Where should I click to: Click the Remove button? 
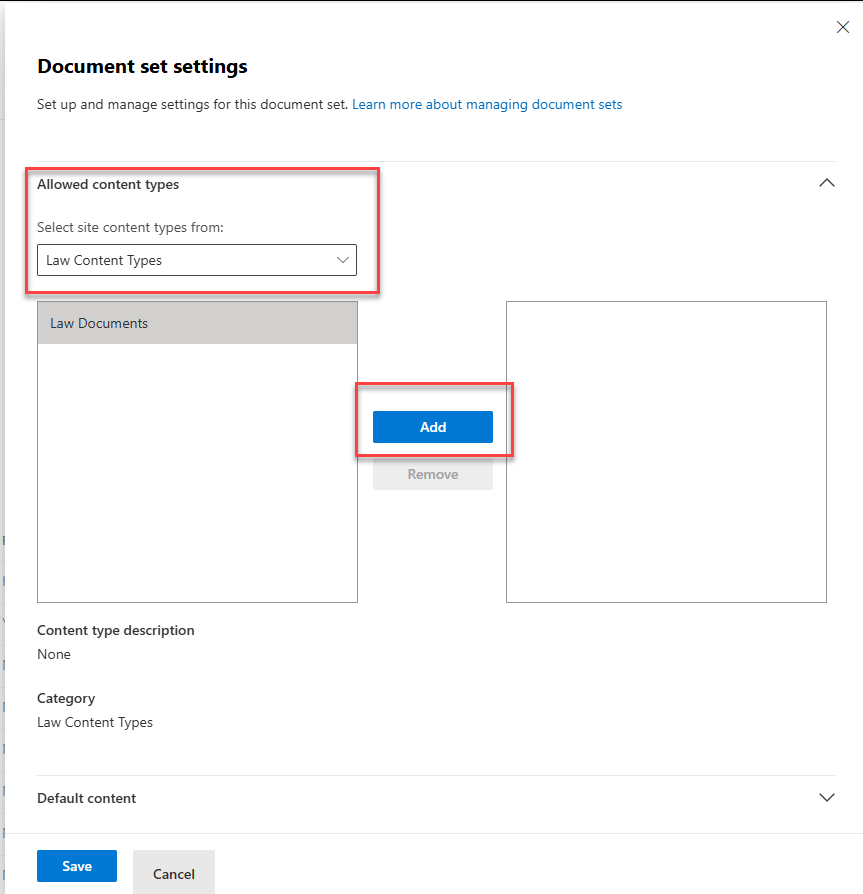click(432, 474)
